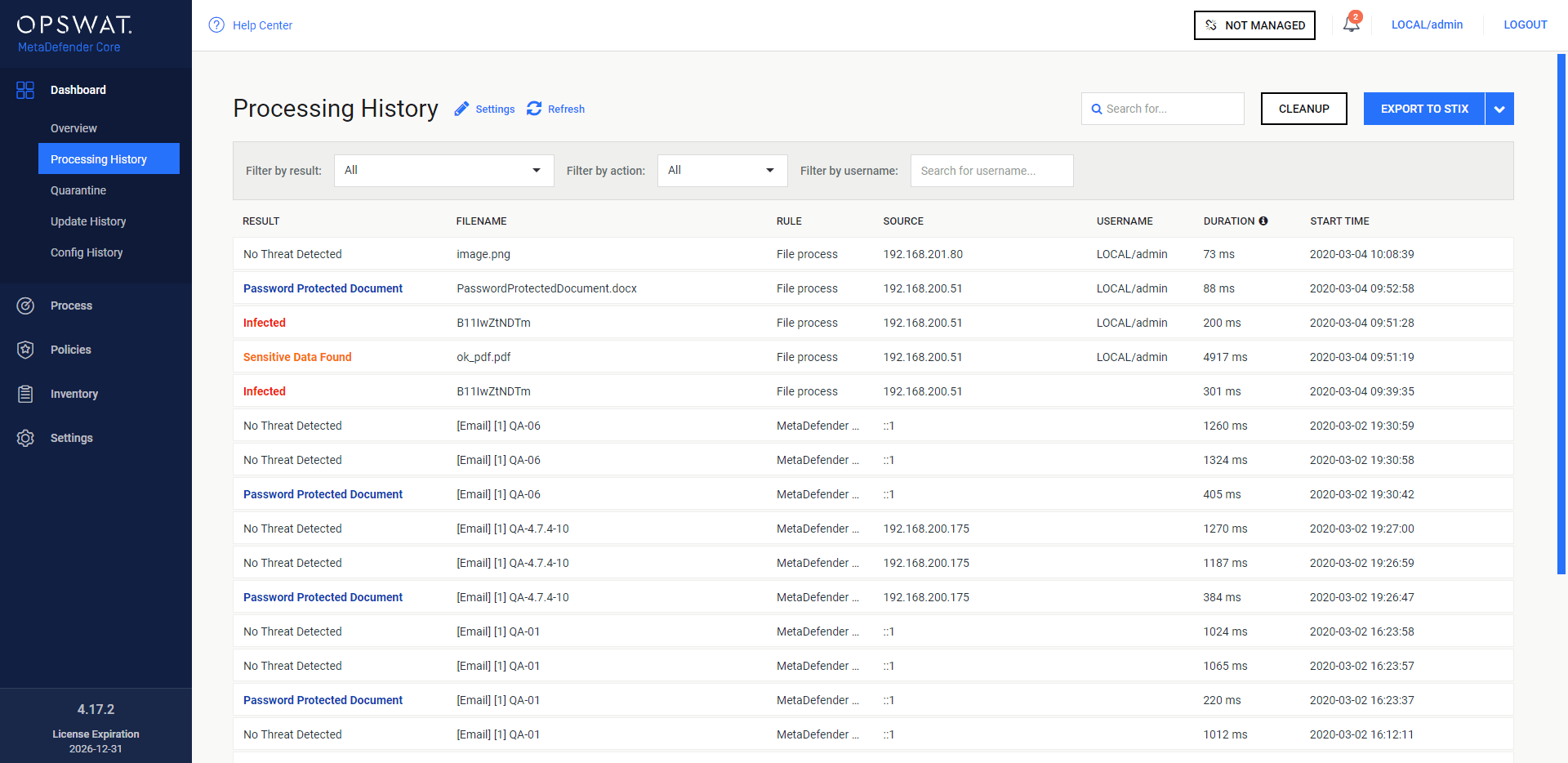Viewport: 1568px width, 763px height.
Task: Click the Policies shield icon
Action: coord(25,350)
